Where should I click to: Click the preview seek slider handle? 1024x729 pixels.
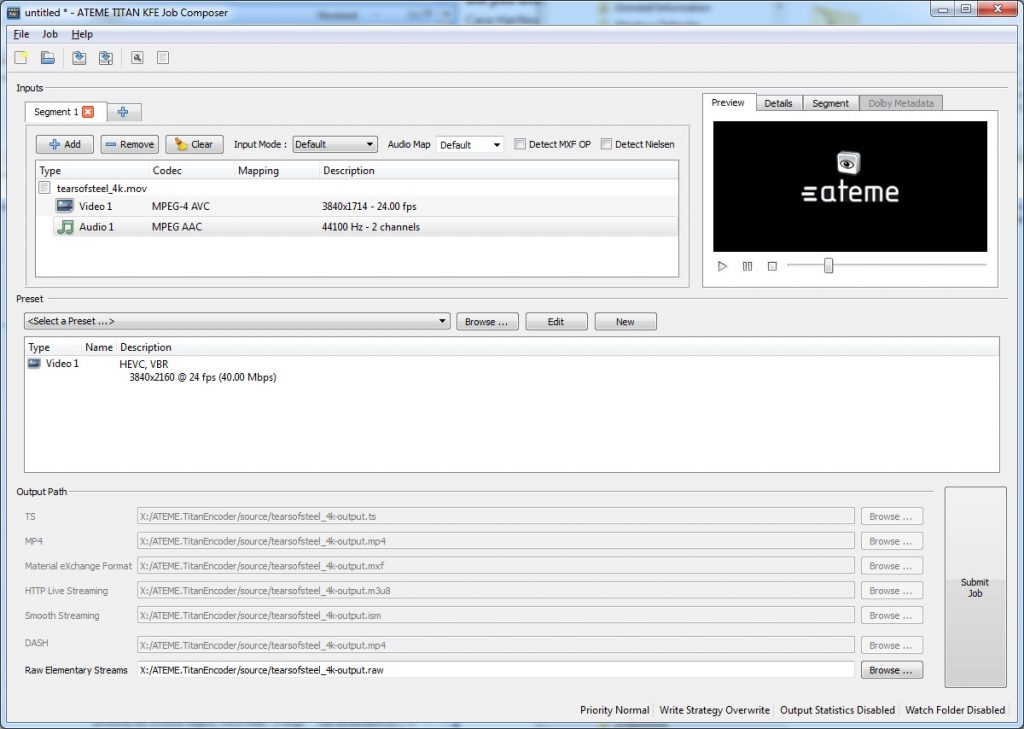(x=828, y=265)
